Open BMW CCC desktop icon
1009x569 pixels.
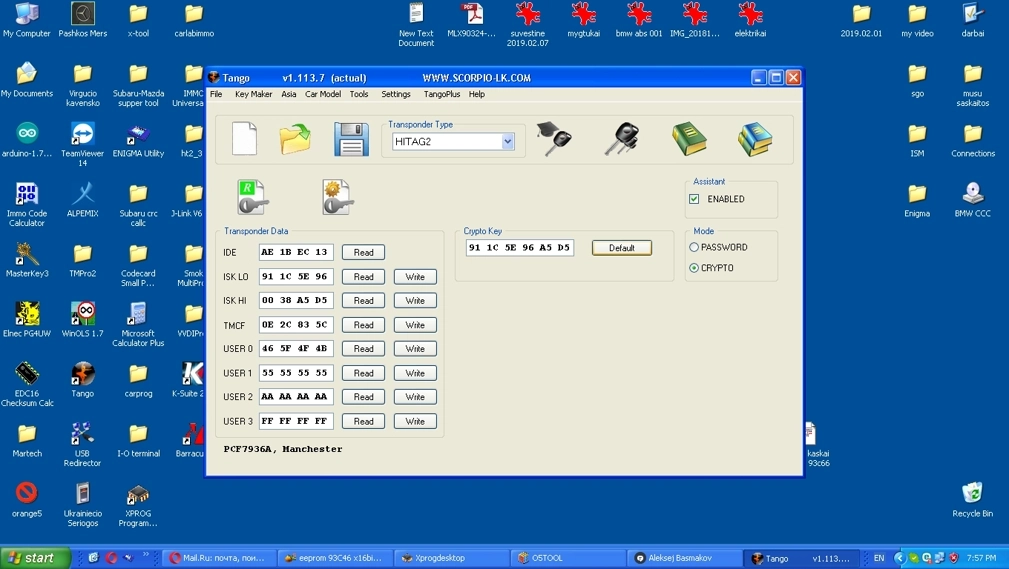(x=972, y=200)
